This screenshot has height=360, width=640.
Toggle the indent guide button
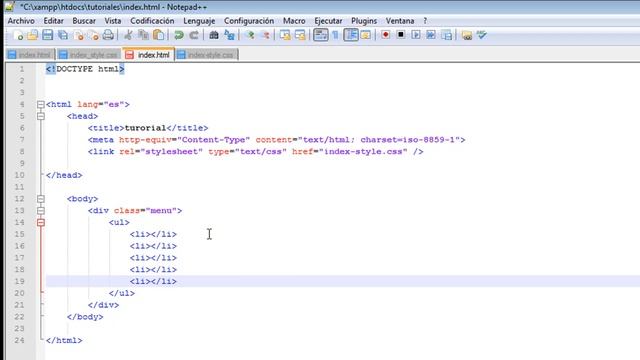click(351, 36)
